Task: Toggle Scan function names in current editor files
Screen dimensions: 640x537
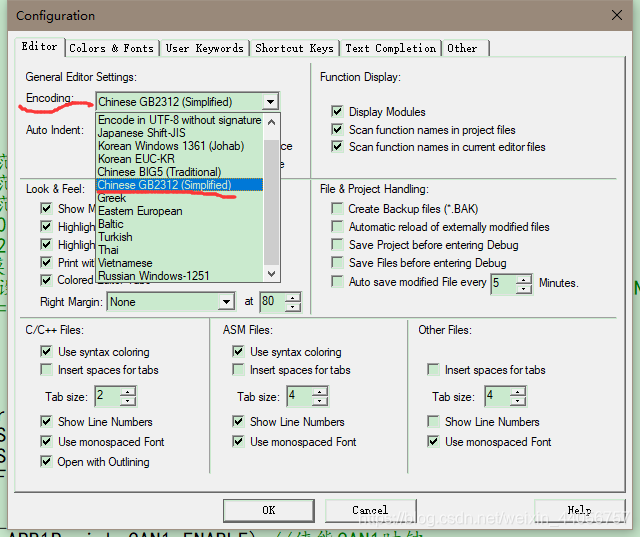Action: [337, 146]
